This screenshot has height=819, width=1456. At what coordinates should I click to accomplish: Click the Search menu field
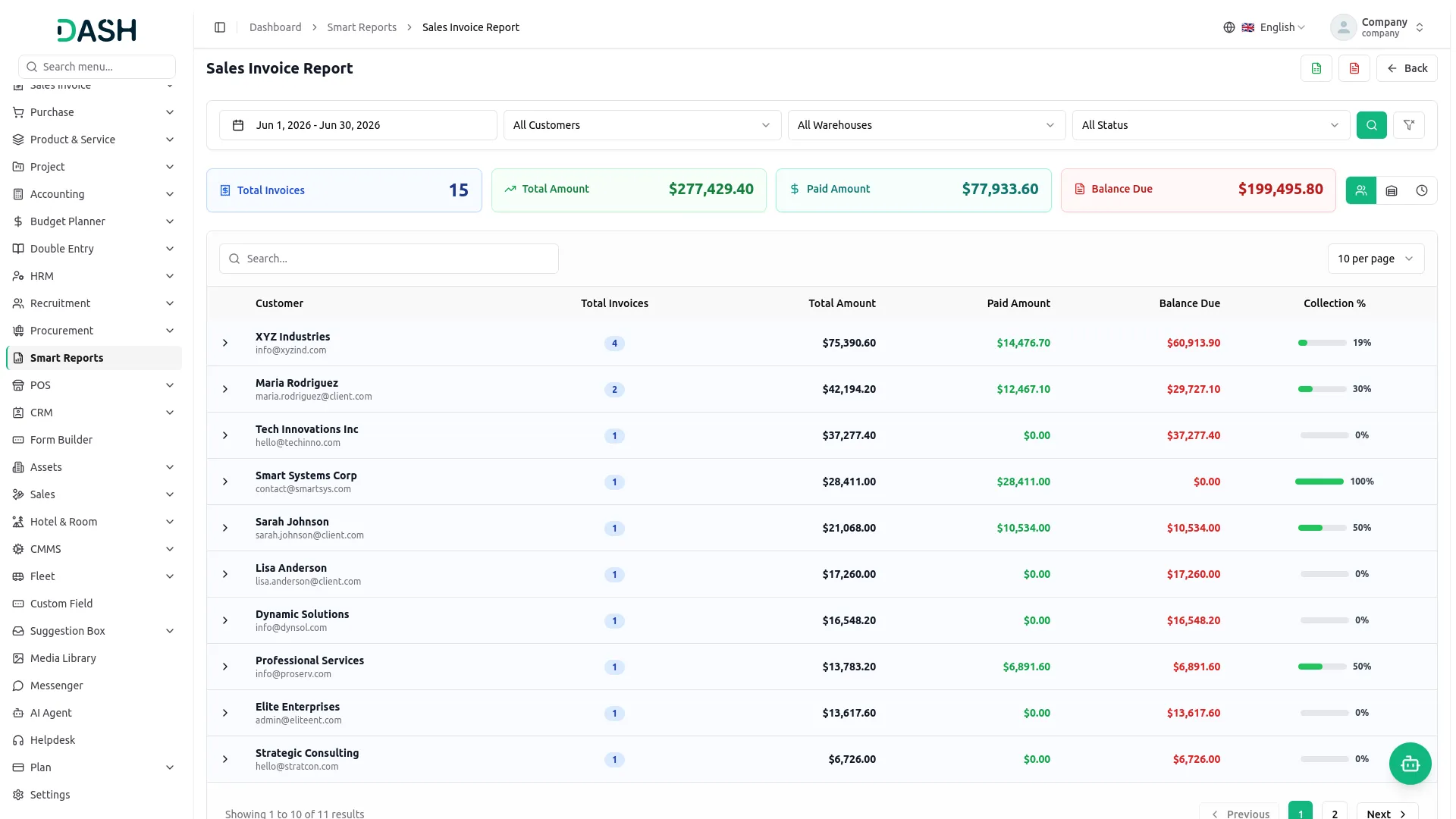click(x=97, y=67)
